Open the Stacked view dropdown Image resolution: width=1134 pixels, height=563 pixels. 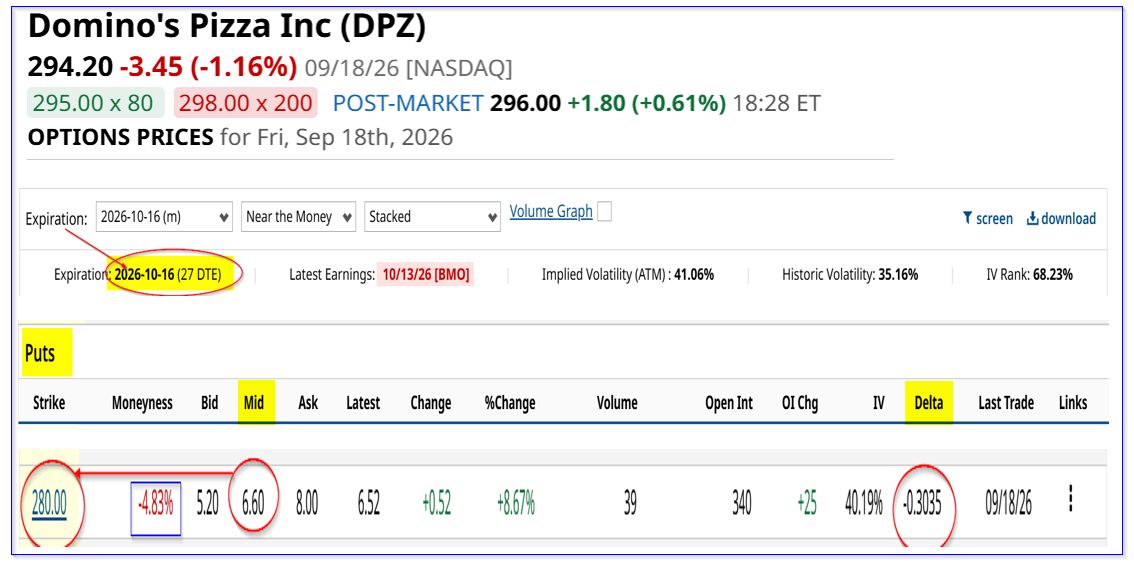click(432, 216)
